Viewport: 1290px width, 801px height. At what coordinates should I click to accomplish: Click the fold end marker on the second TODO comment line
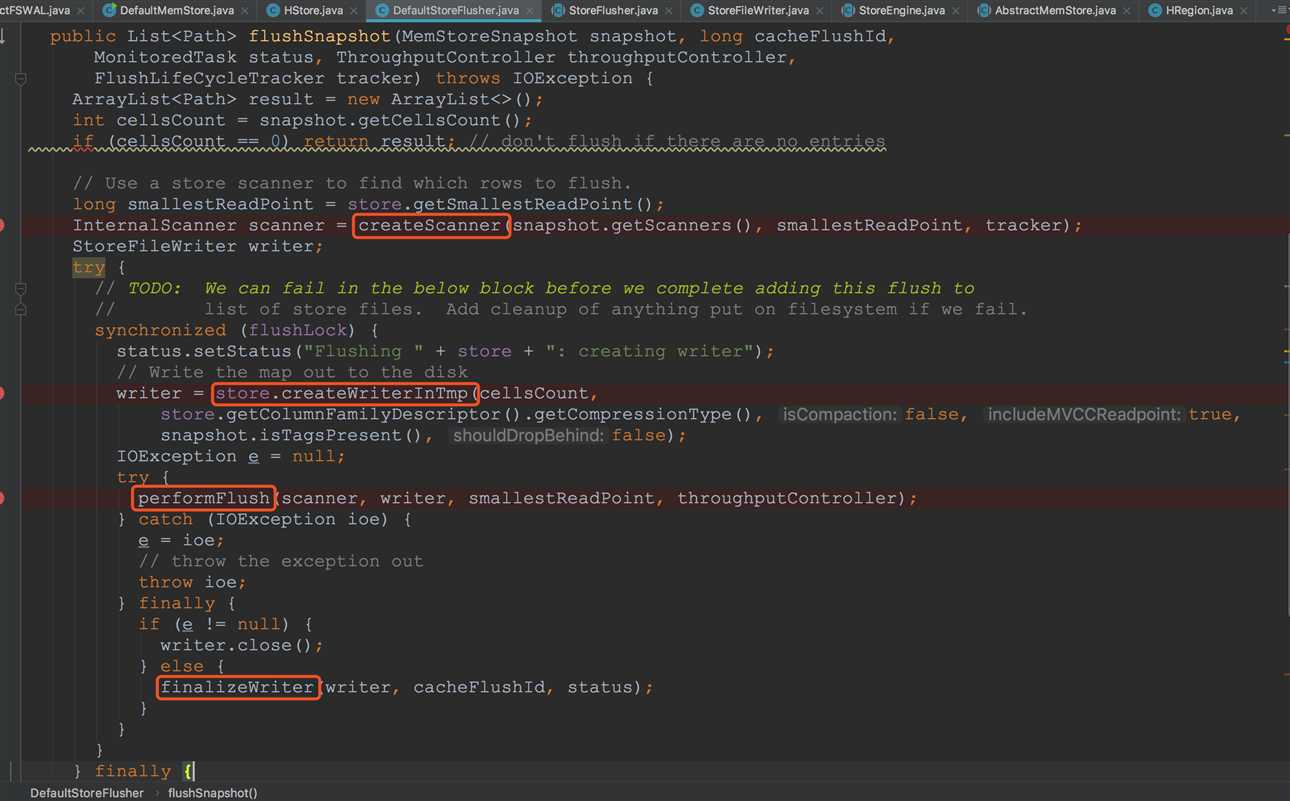click(x=20, y=309)
